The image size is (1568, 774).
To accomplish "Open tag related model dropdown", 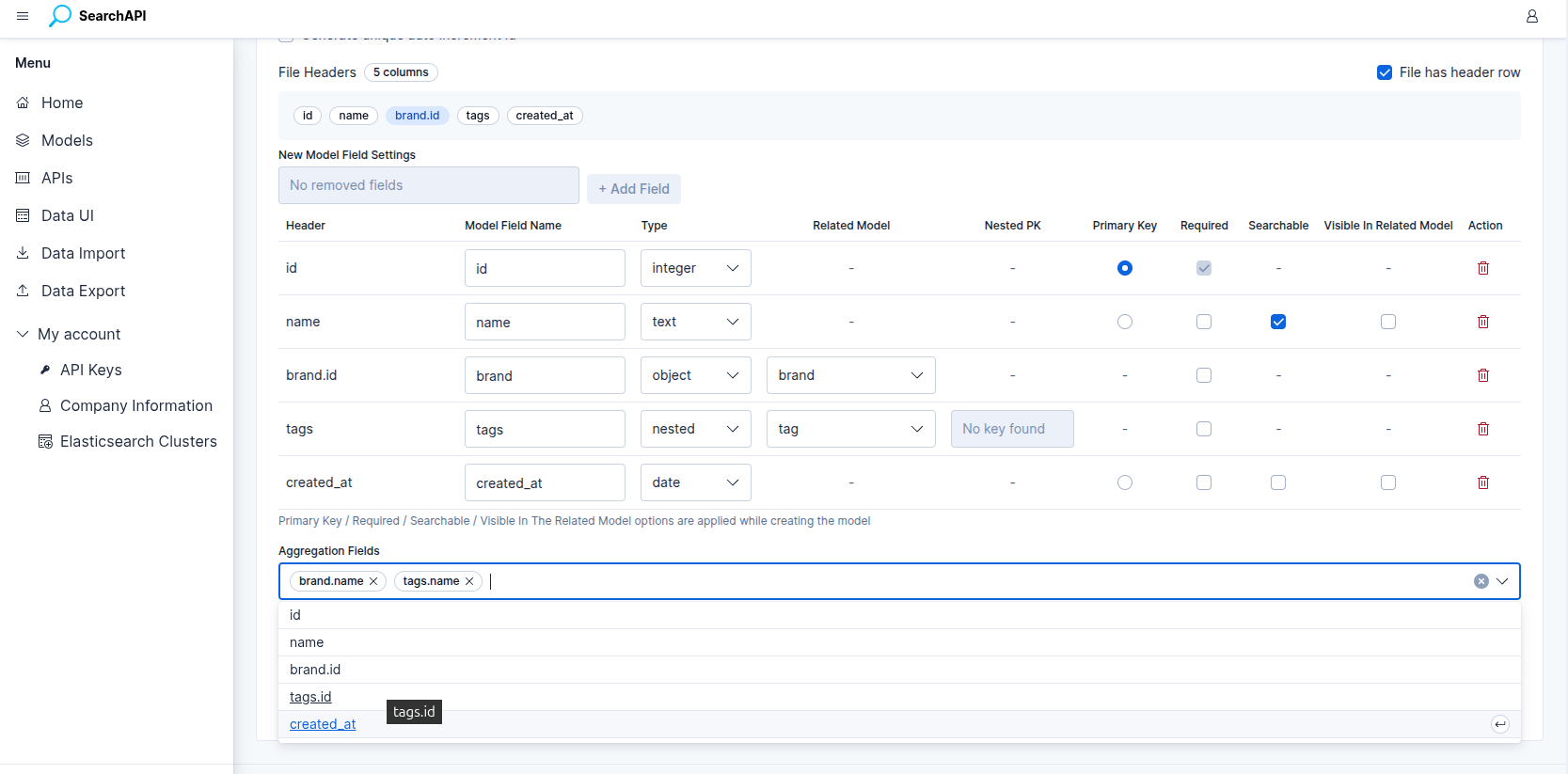I will click(x=851, y=429).
